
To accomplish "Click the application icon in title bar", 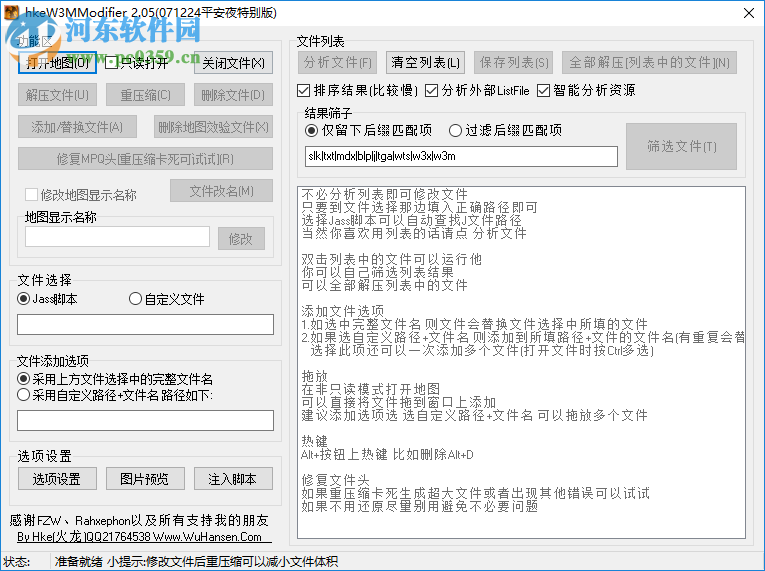I will [x=12, y=12].
